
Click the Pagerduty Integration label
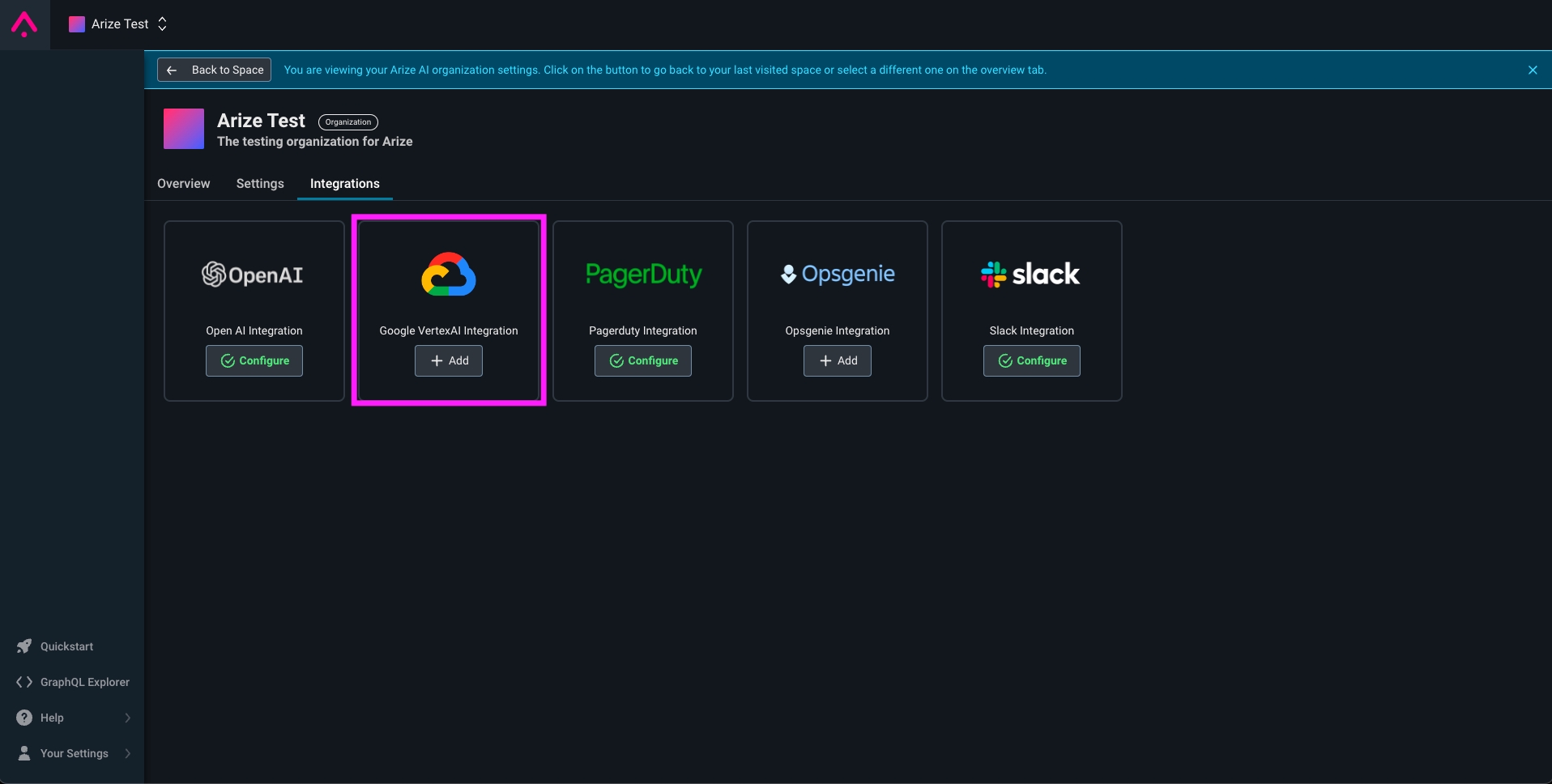643,331
